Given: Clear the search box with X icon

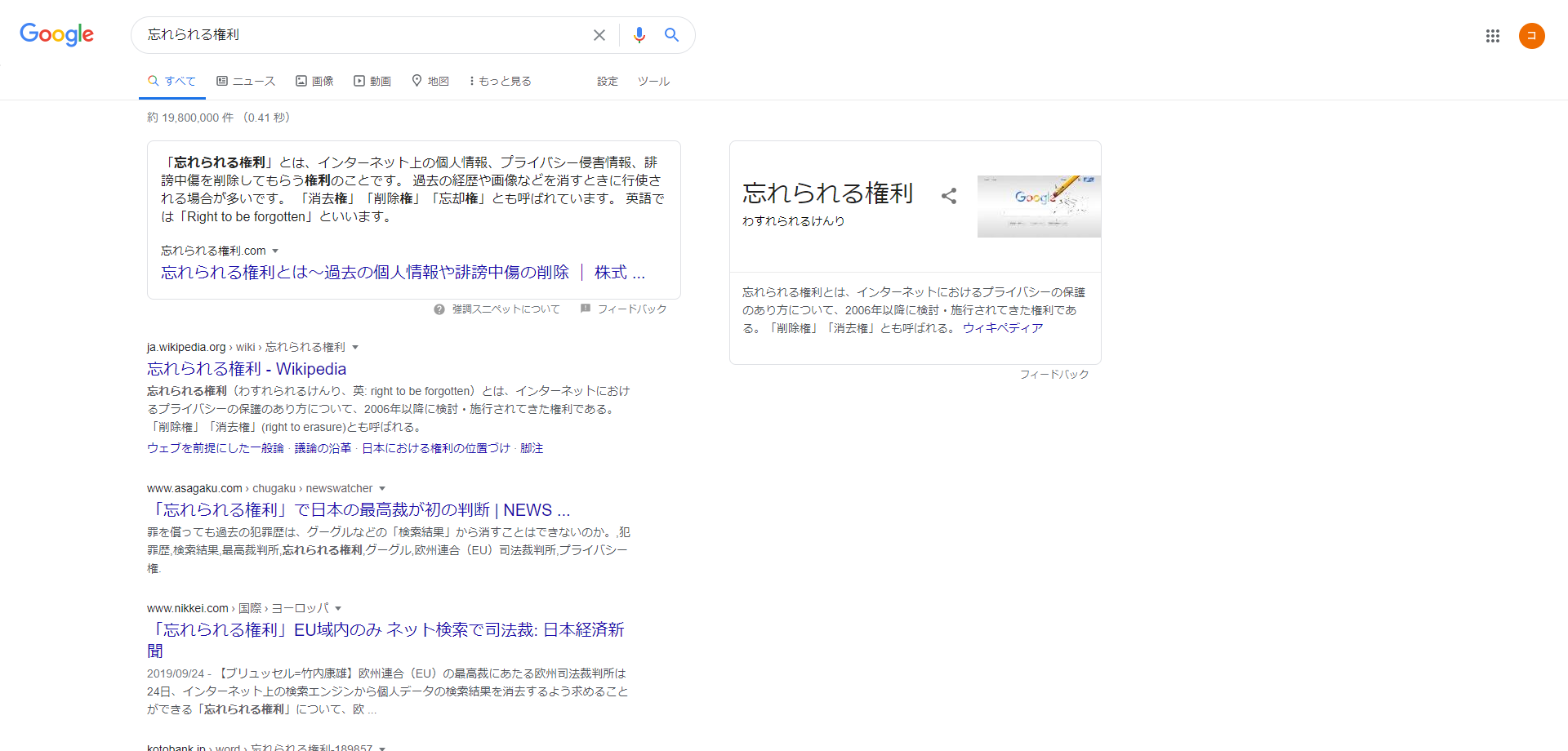Looking at the screenshot, I should 599,35.
